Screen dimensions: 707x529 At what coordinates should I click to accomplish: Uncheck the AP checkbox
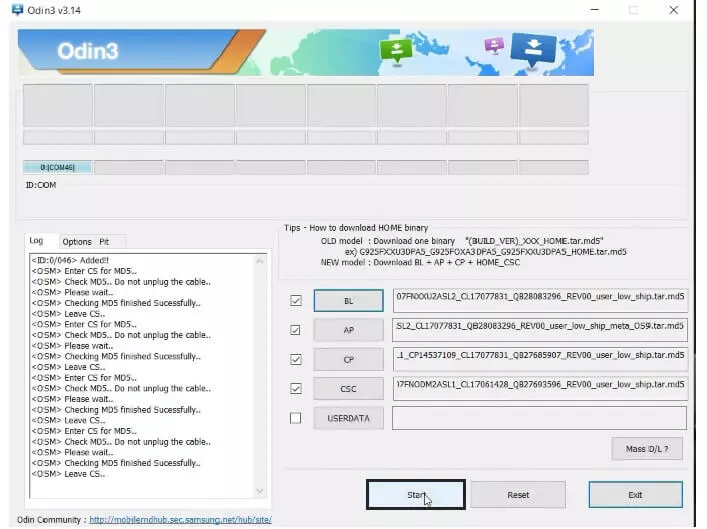296,330
